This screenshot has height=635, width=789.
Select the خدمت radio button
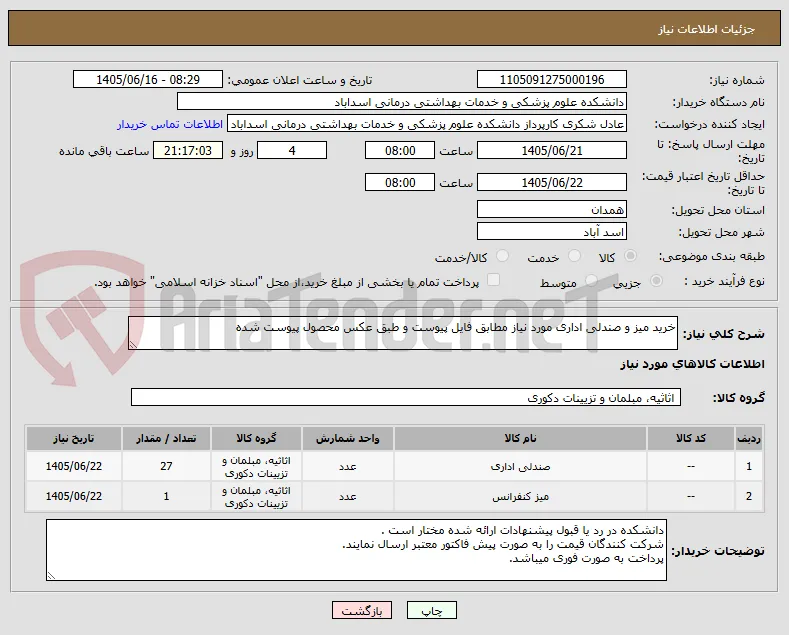[x=574, y=256]
